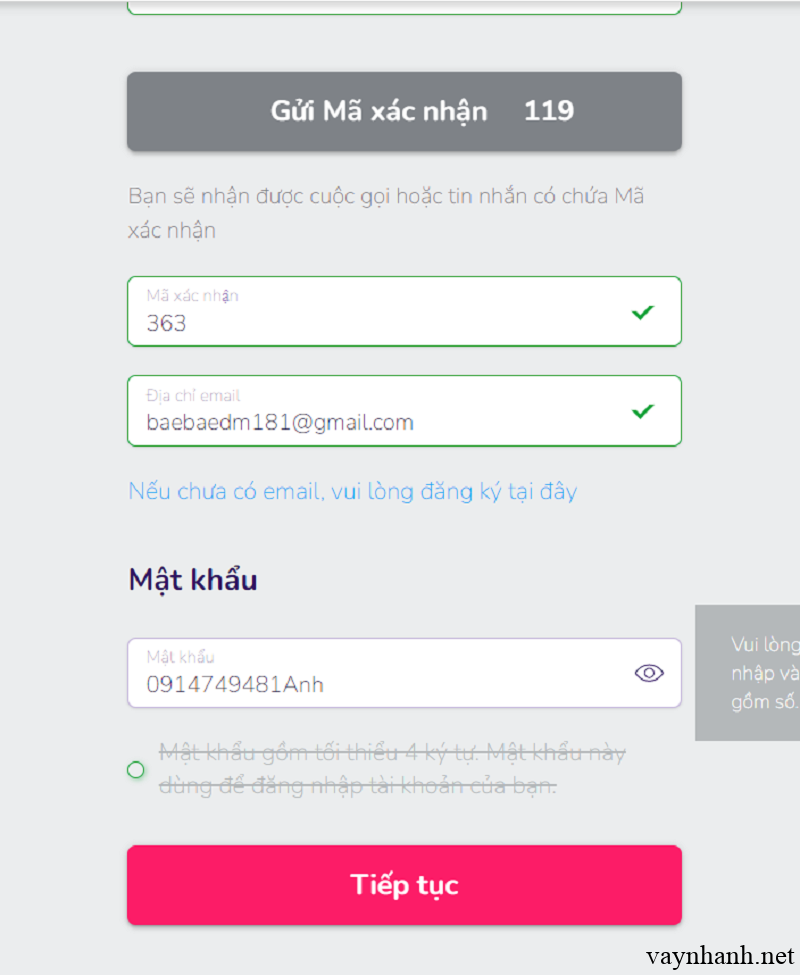800x975 pixels.
Task: Click the helper text about receiving a call
Action: coord(386,212)
